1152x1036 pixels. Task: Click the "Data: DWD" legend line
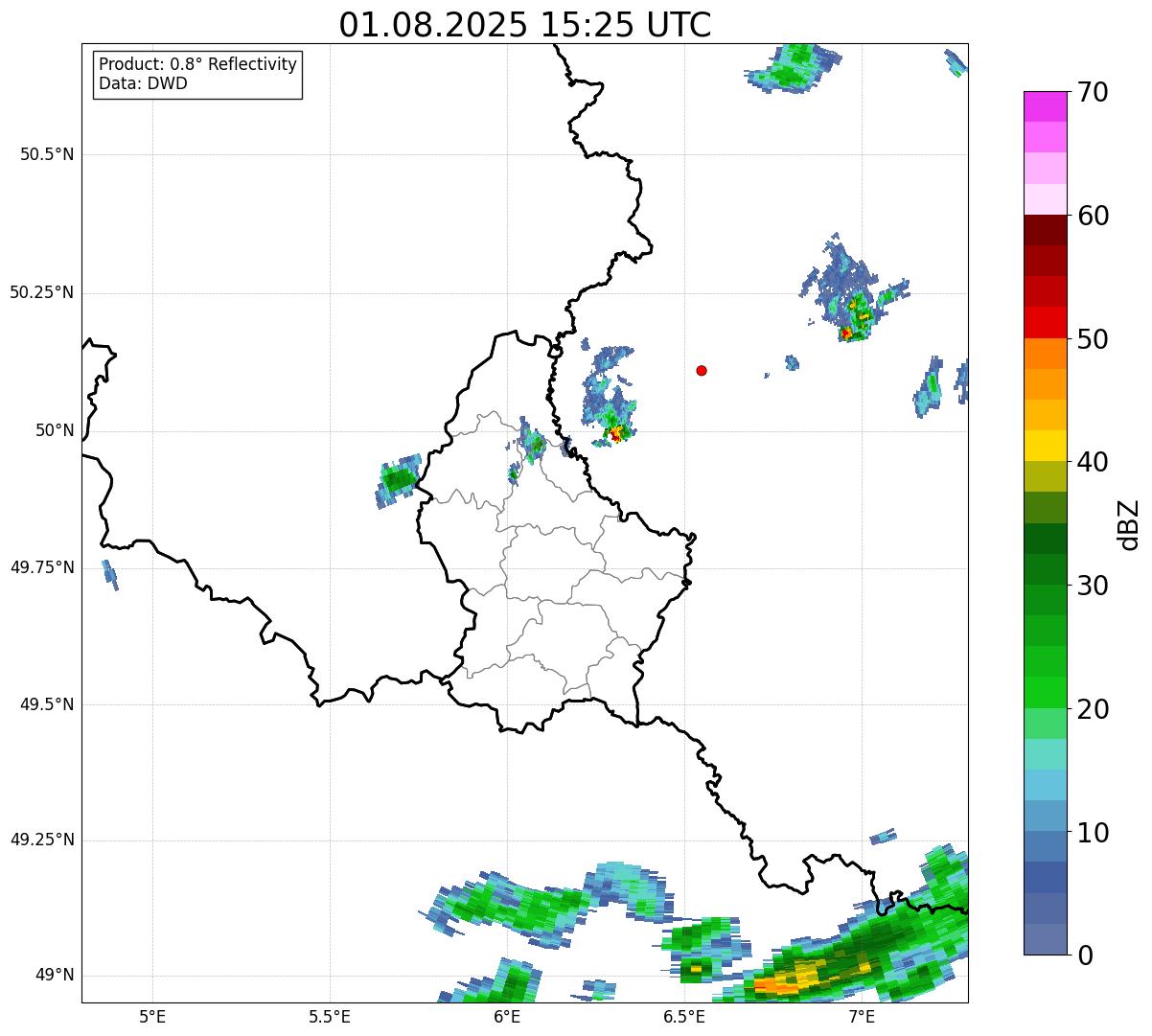(143, 83)
